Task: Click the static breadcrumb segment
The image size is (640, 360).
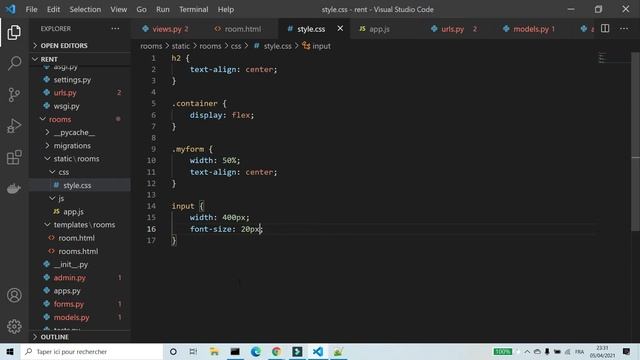Action: (x=180, y=46)
